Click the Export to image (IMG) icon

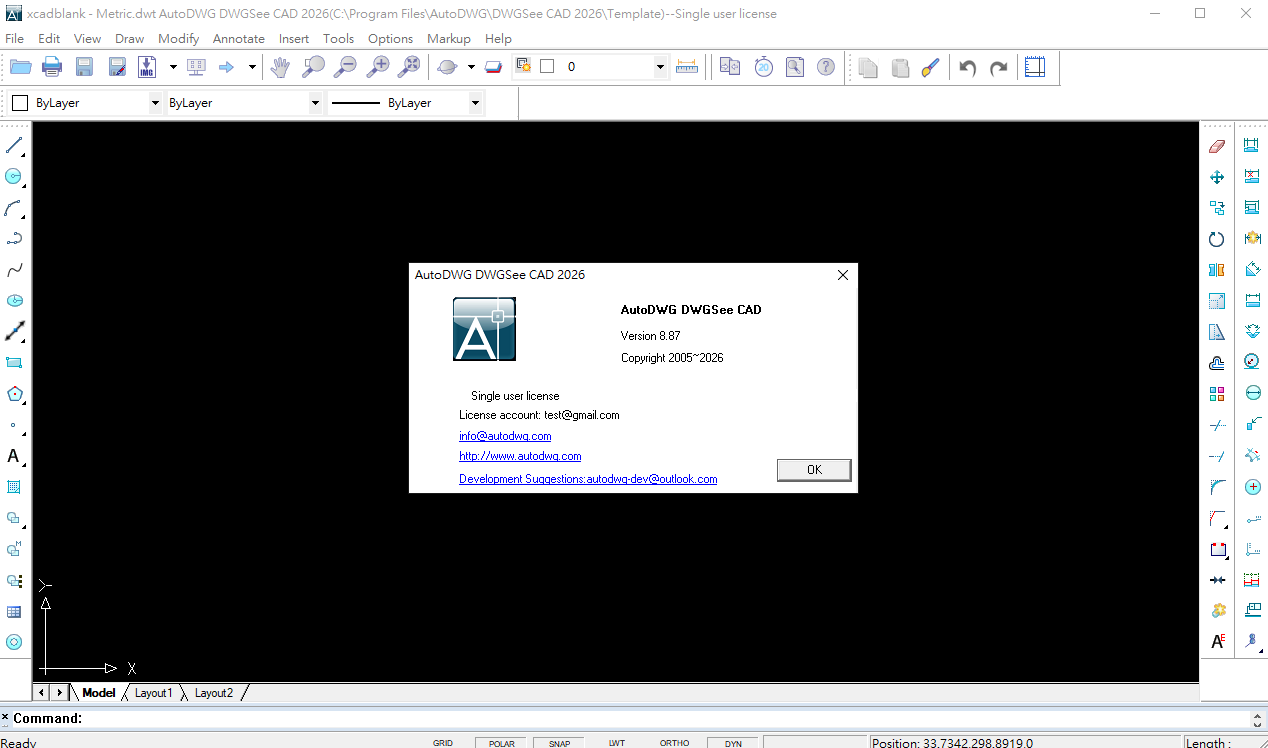[x=147, y=67]
